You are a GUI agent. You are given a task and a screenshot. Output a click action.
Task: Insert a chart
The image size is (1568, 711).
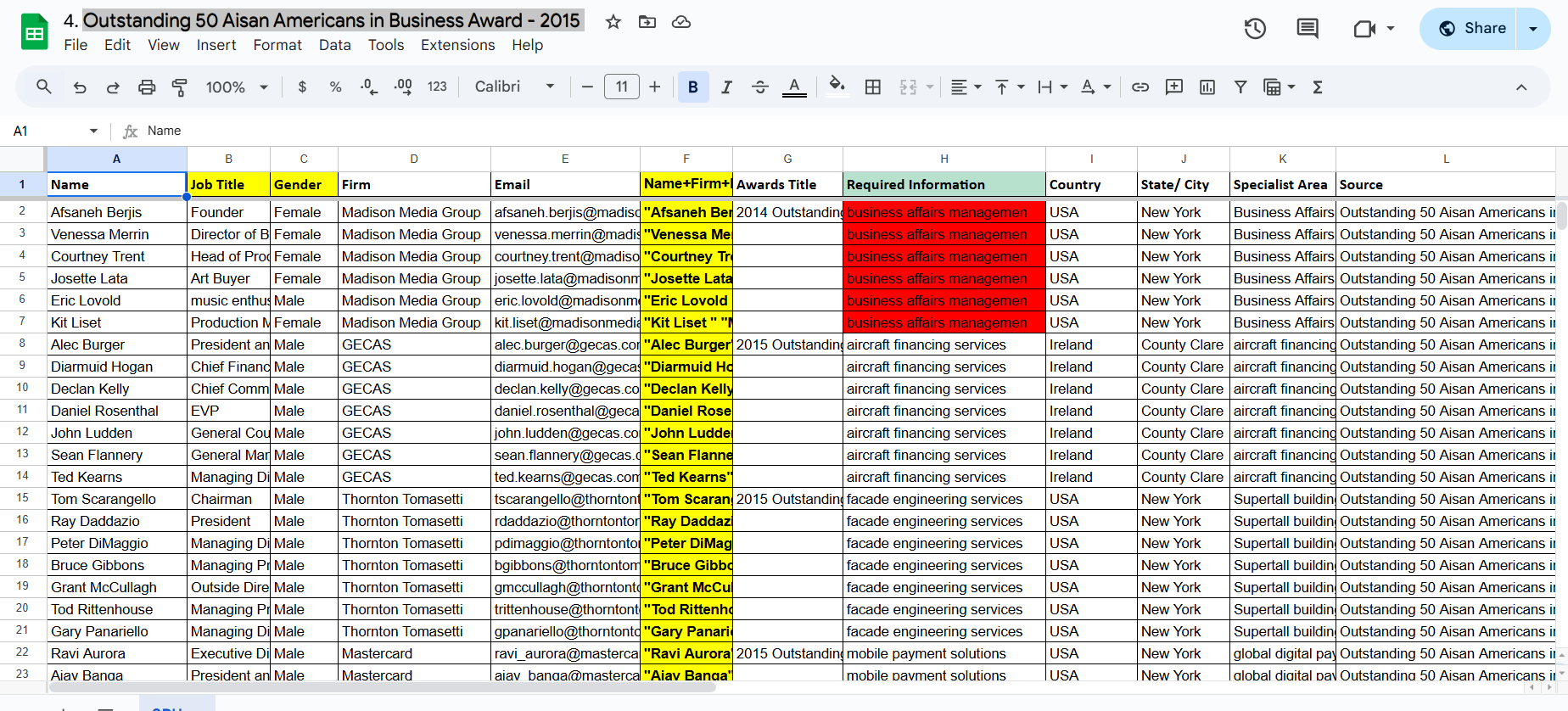coord(1207,87)
